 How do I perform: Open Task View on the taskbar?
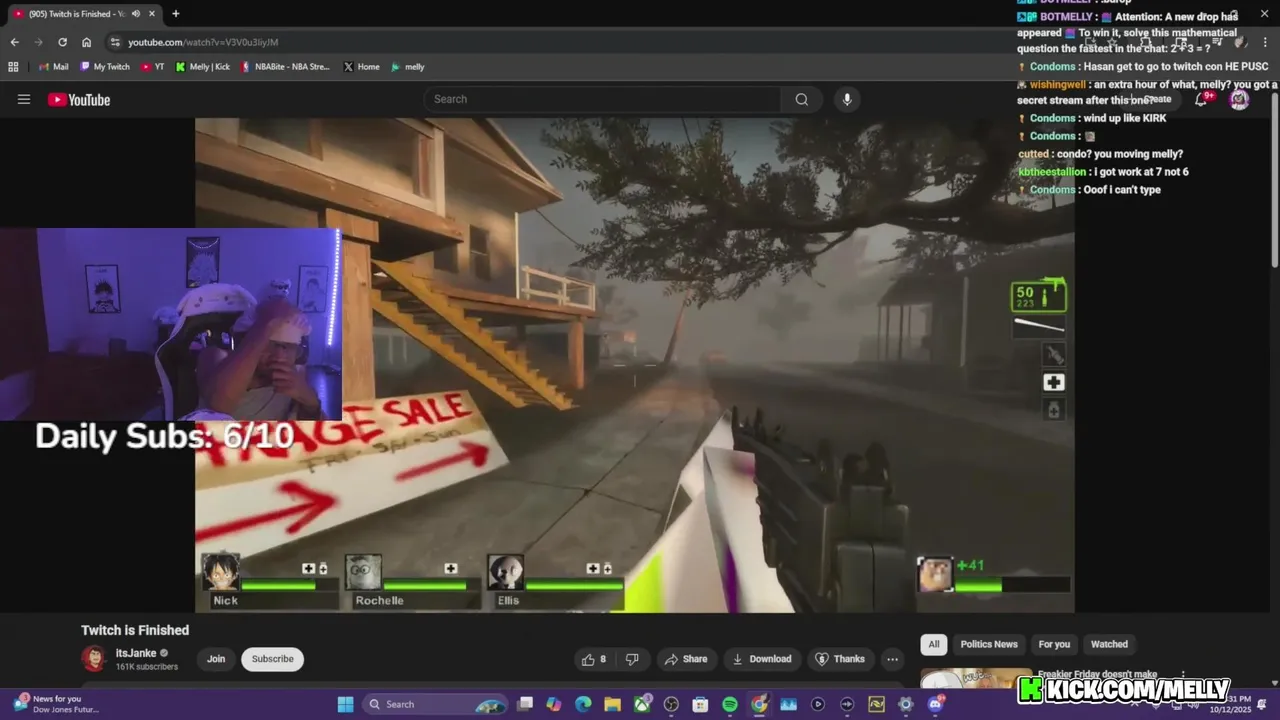point(525,704)
